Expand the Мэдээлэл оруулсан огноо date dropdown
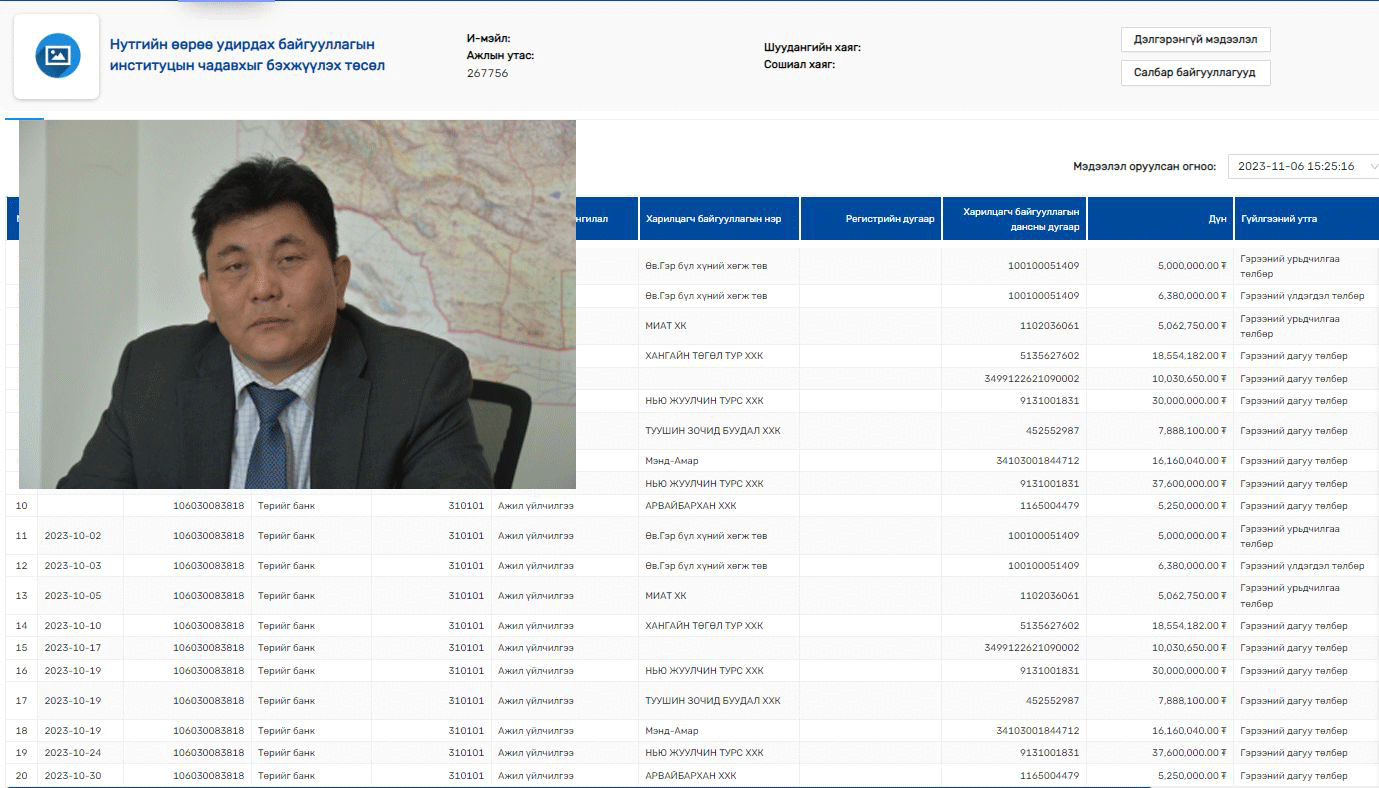Screen dimensions: 1379x788 click(1302, 166)
